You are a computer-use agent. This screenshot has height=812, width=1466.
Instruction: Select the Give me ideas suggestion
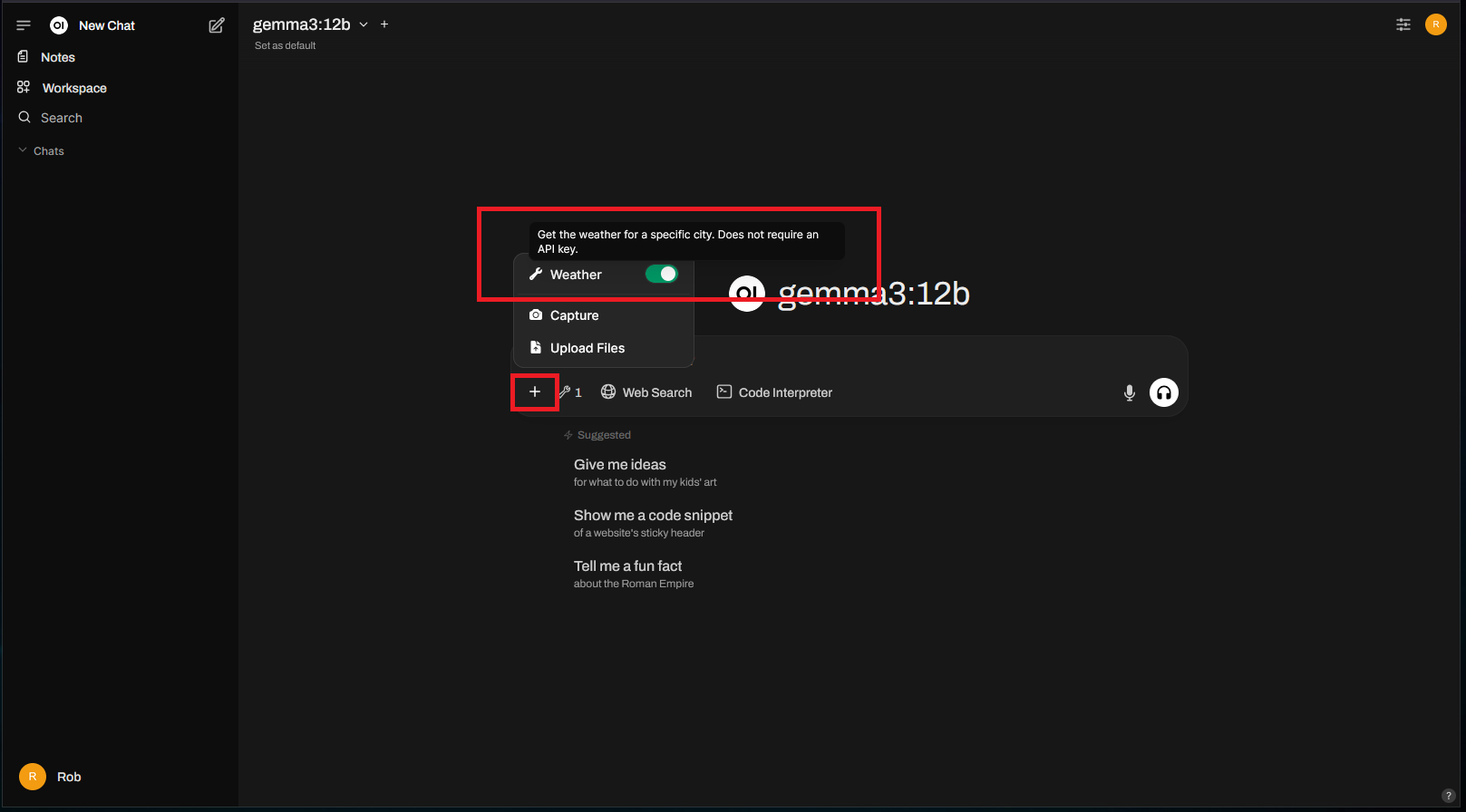(645, 472)
